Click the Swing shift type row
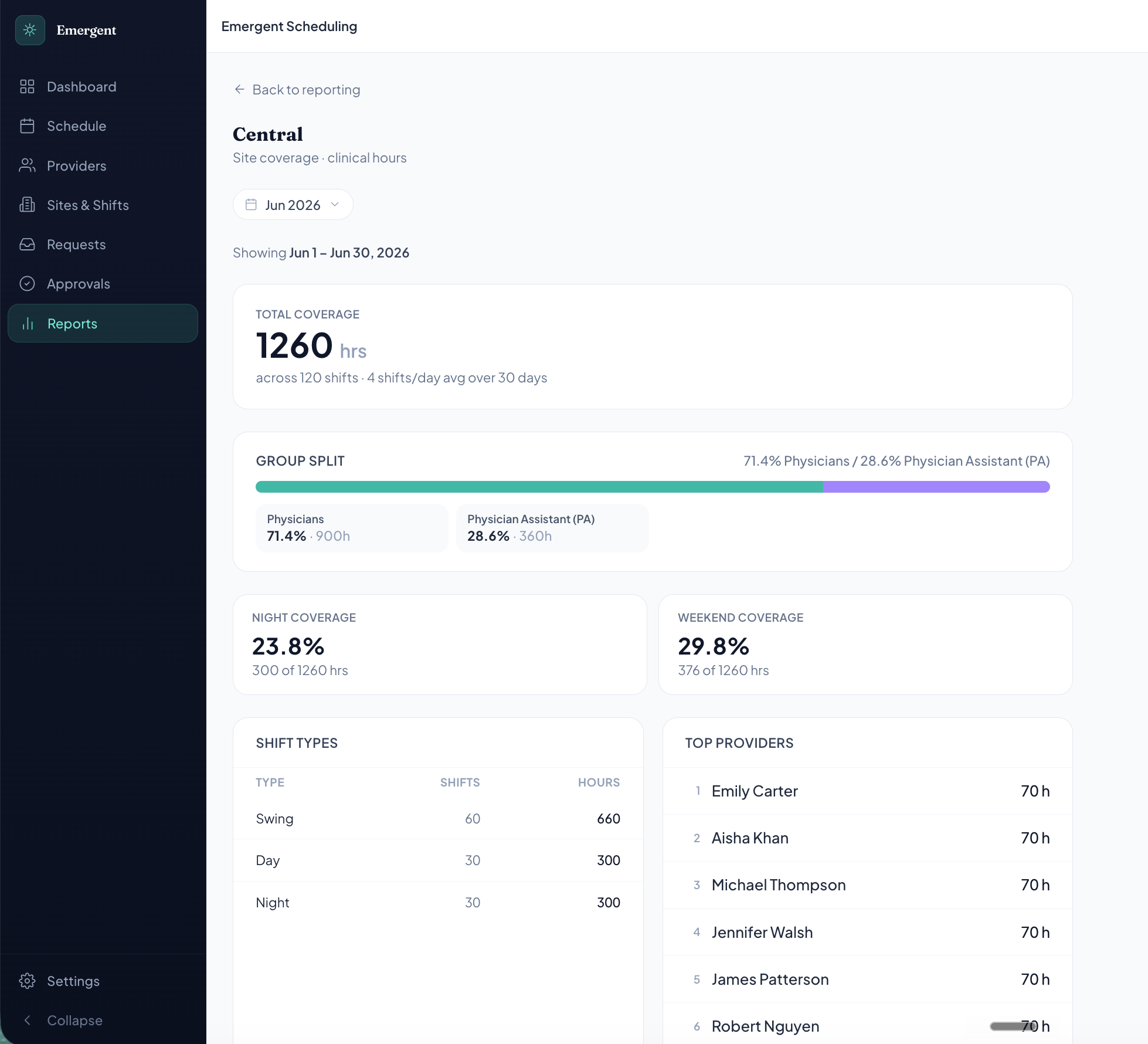The height and width of the screenshot is (1044, 1148). pyautogui.click(x=438, y=819)
